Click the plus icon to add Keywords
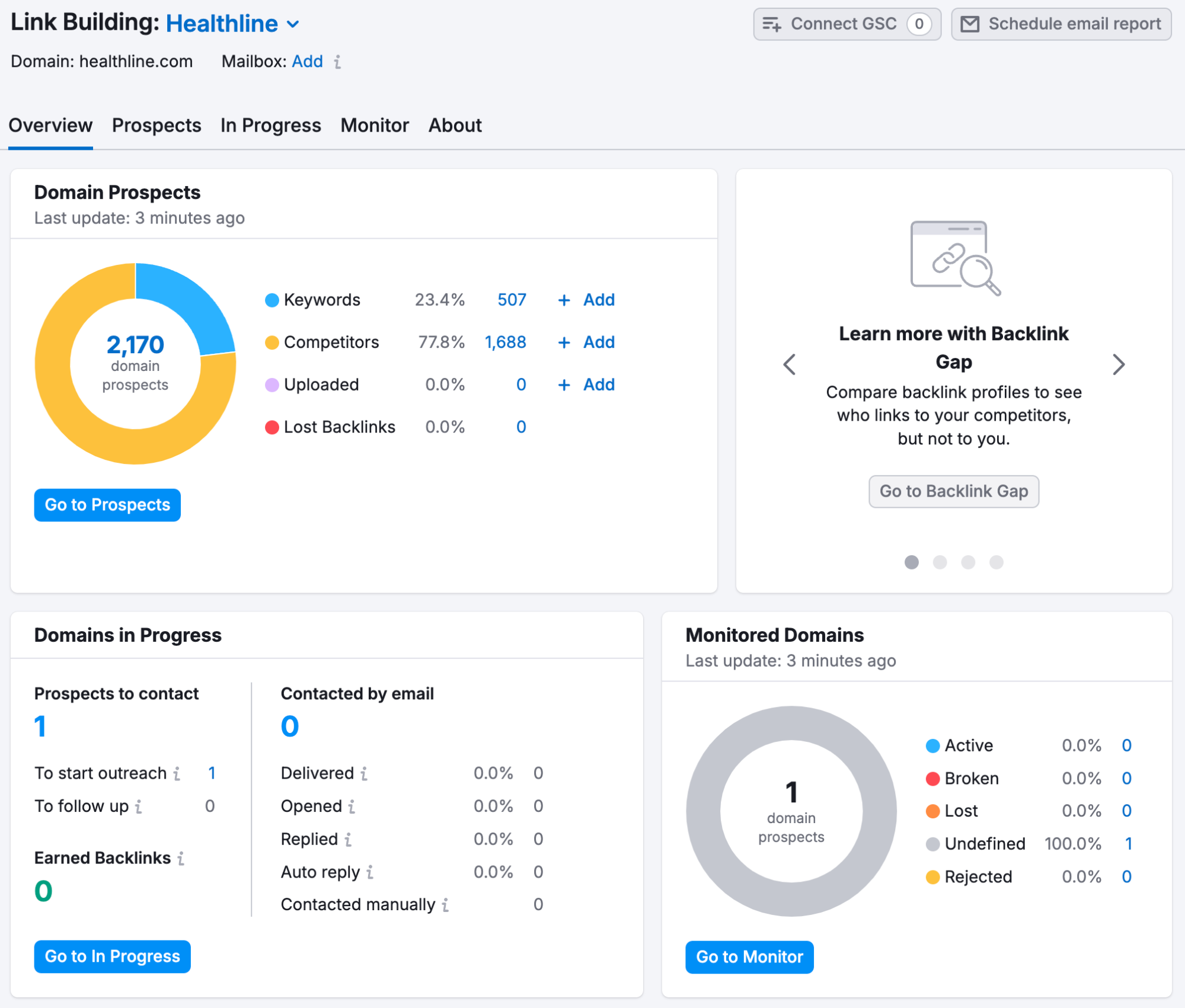The width and height of the screenshot is (1185, 1008). coord(563,300)
